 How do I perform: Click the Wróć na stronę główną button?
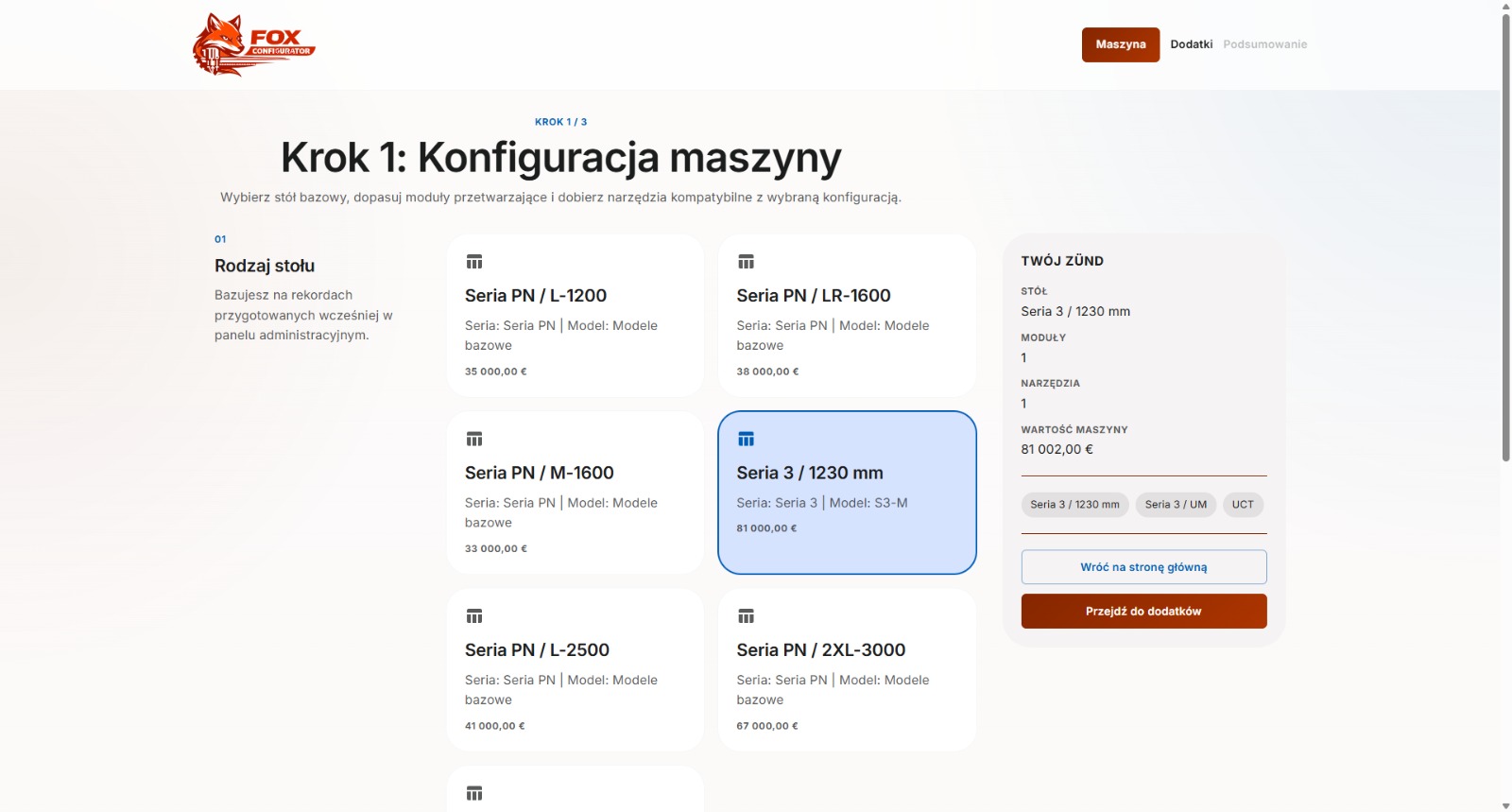(1143, 567)
